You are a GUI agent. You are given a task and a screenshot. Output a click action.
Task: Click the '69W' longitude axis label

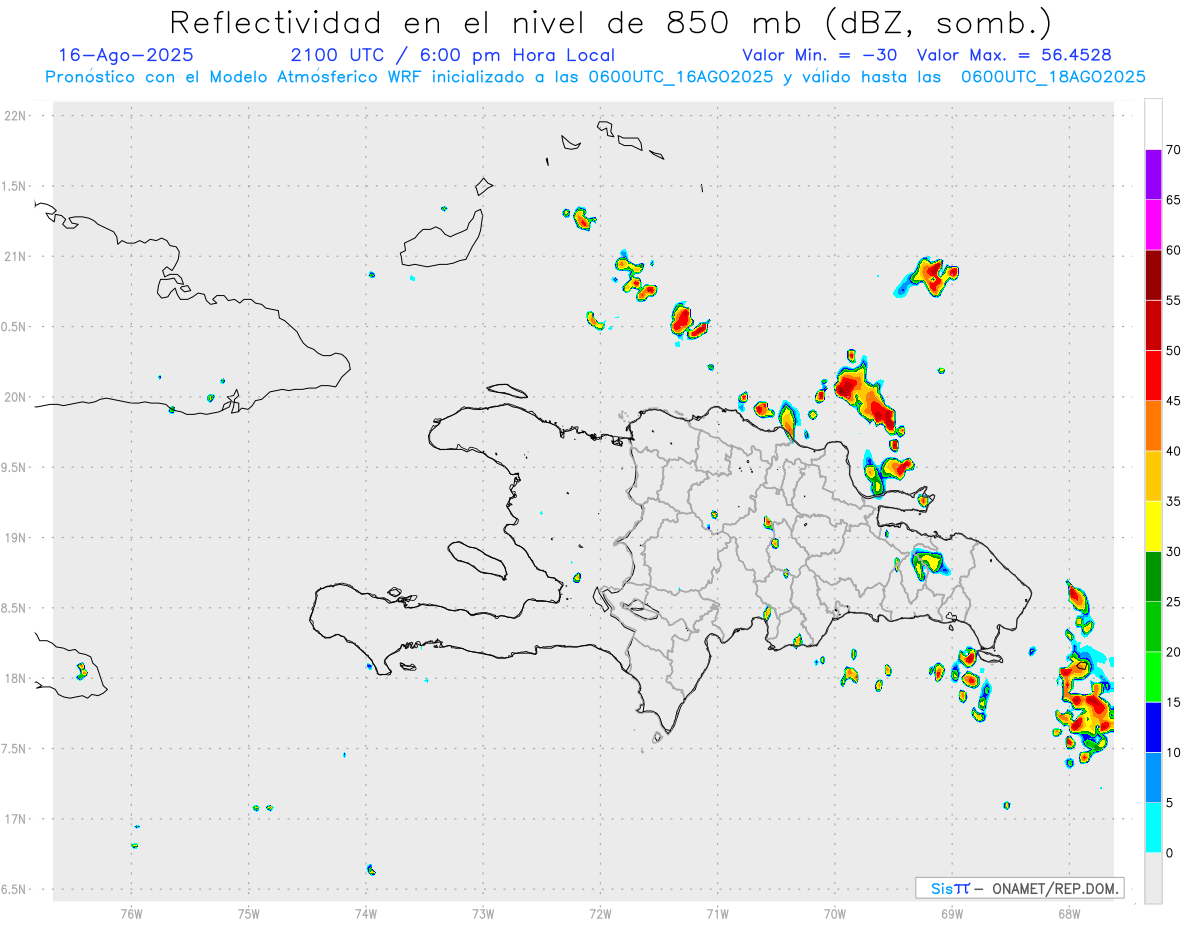(952, 913)
